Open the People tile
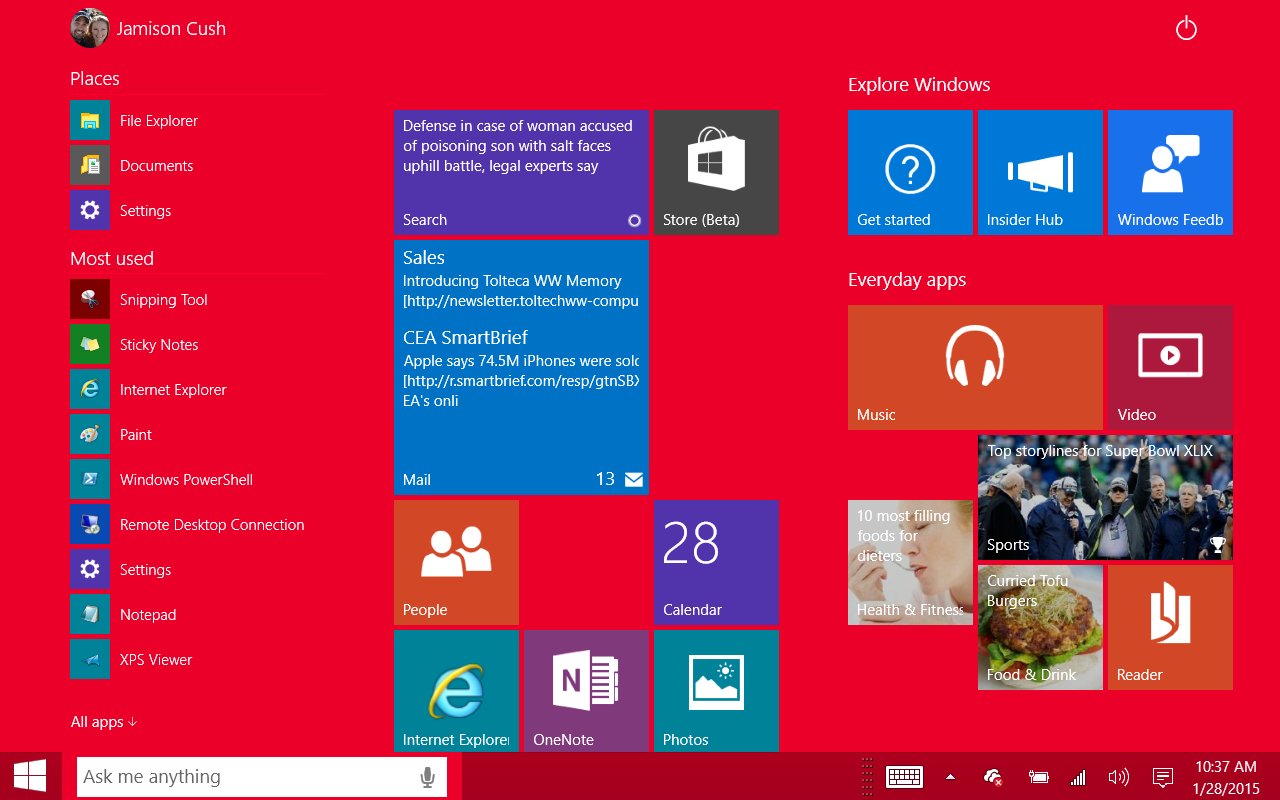Viewport: 1280px width, 800px height. tap(456, 562)
